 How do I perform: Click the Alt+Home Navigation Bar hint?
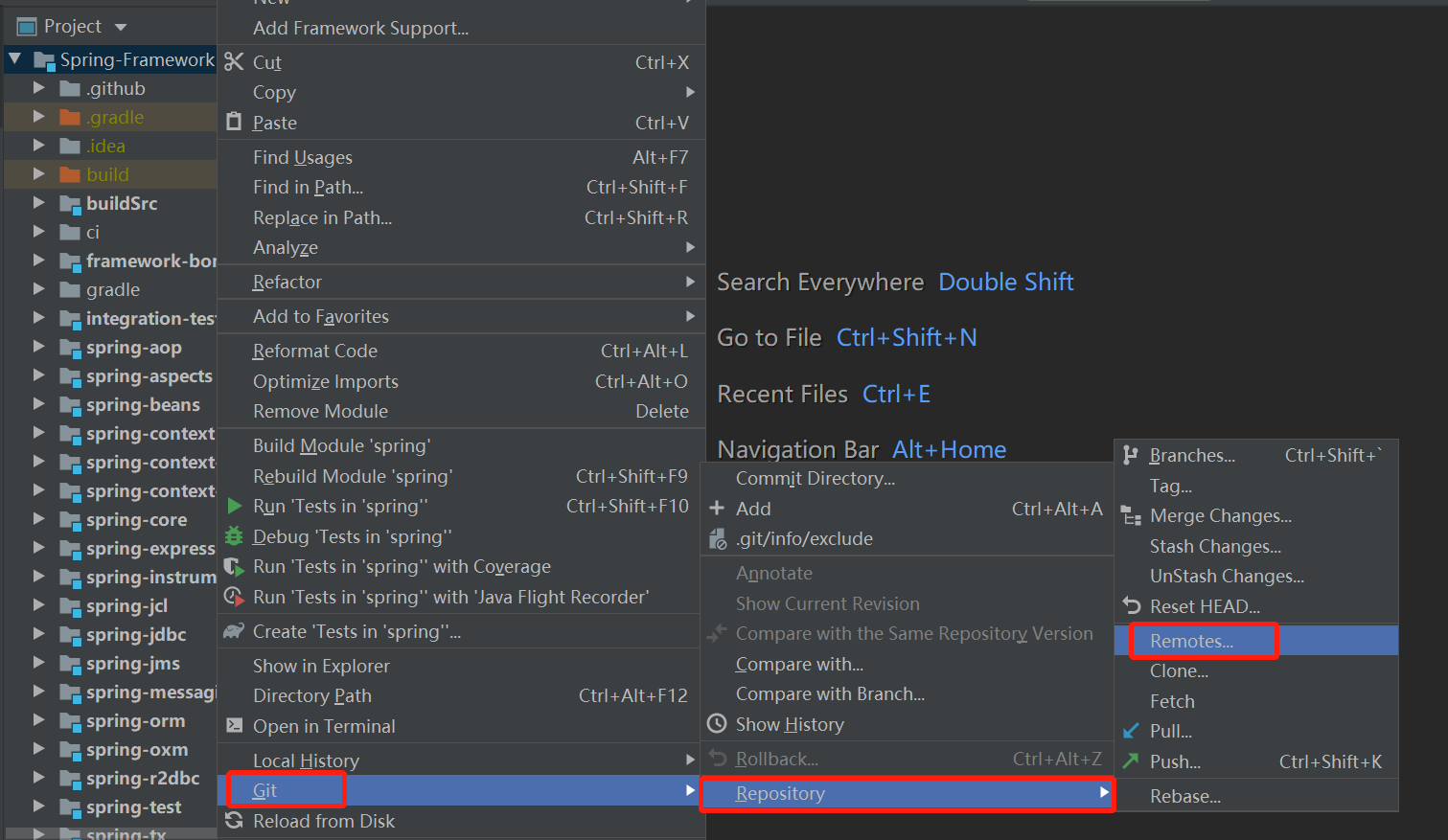point(949,449)
